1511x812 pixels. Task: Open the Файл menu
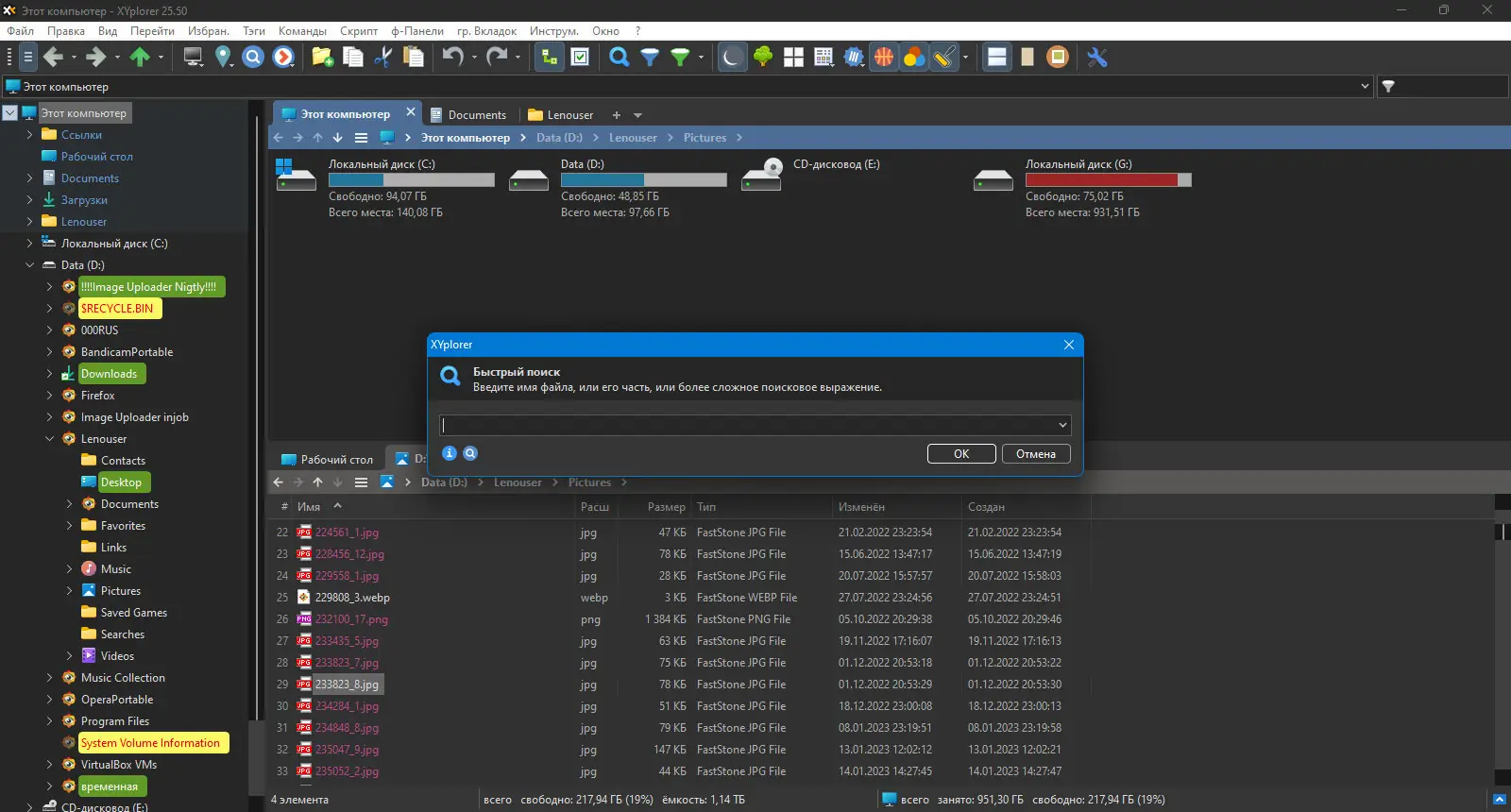pos(20,31)
